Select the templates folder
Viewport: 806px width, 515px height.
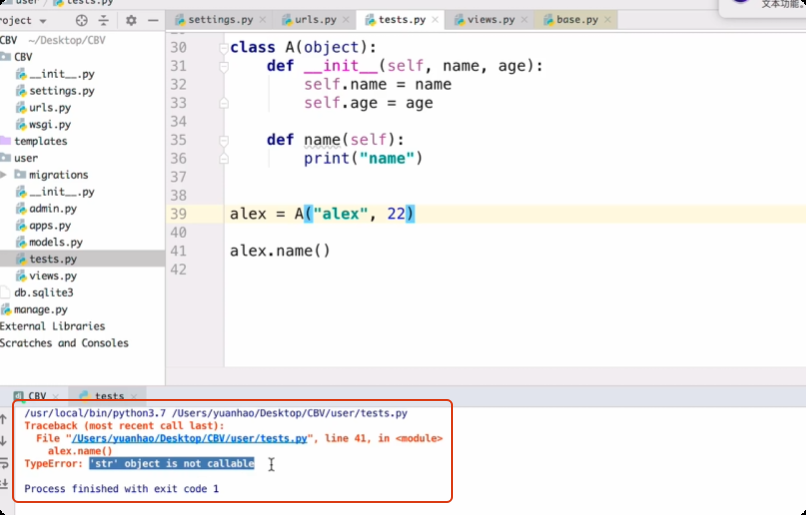point(40,141)
